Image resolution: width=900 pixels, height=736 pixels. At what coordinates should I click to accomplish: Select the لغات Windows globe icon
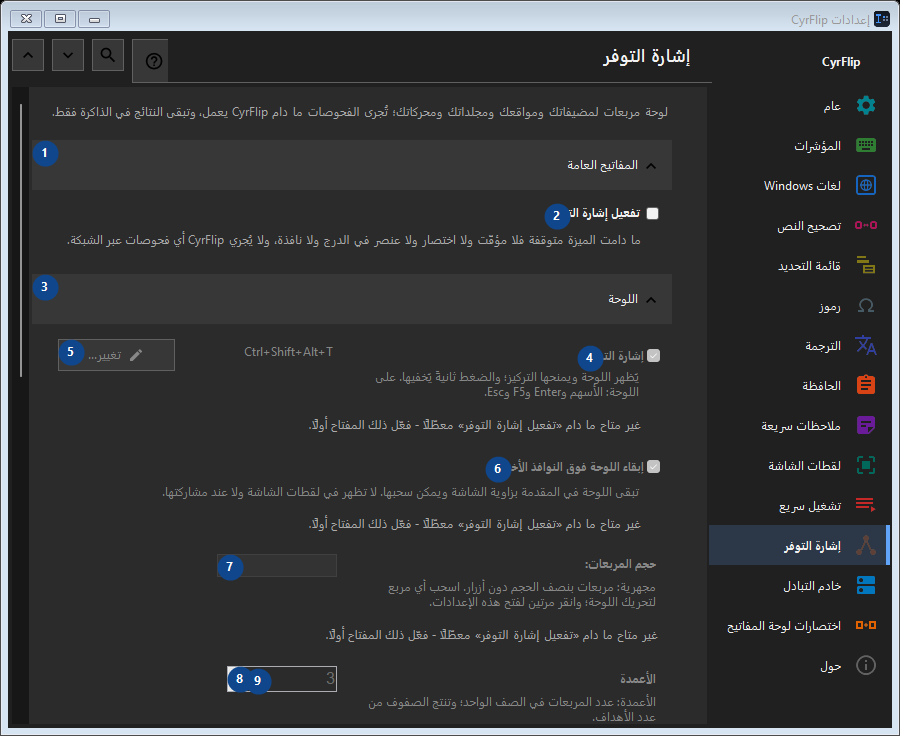tap(866, 185)
